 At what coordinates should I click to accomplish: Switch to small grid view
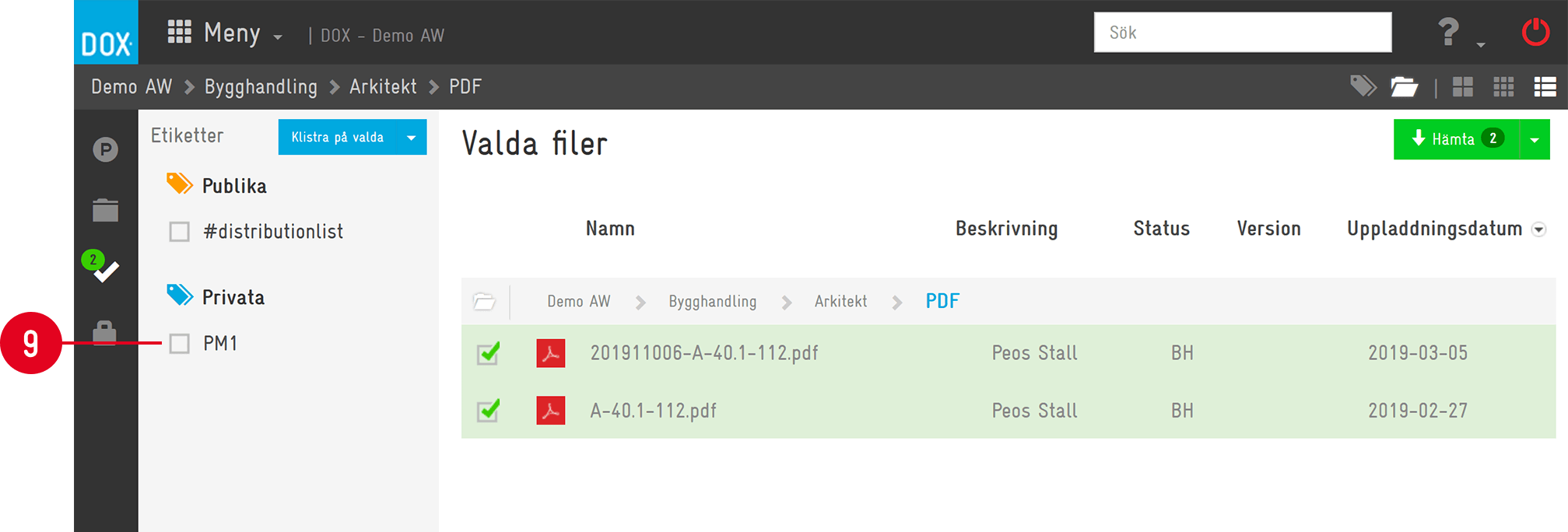coord(1503,87)
